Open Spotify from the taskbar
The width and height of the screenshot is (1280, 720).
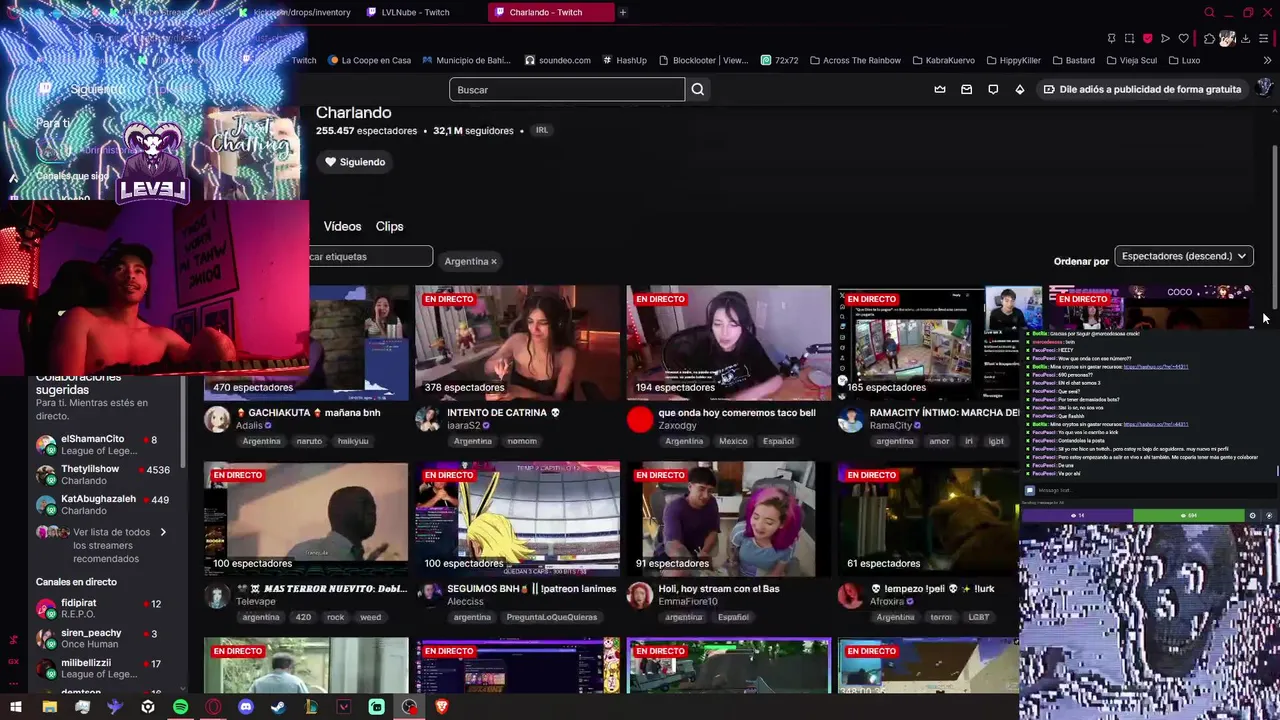point(180,707)
